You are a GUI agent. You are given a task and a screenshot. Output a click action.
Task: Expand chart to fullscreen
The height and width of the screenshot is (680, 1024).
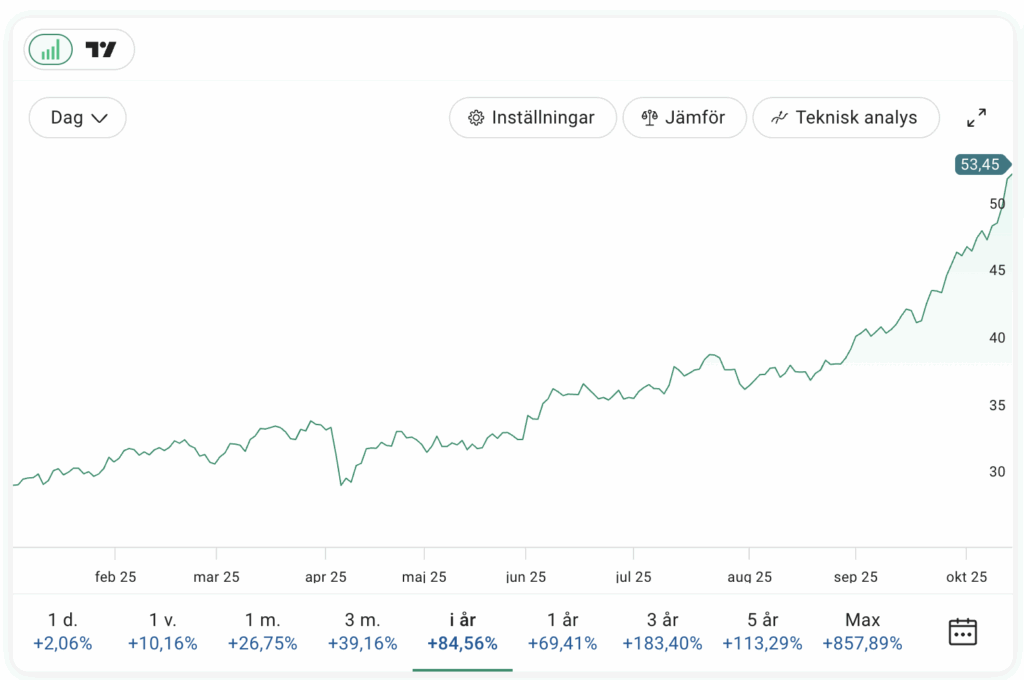click(x=977, y=118)
